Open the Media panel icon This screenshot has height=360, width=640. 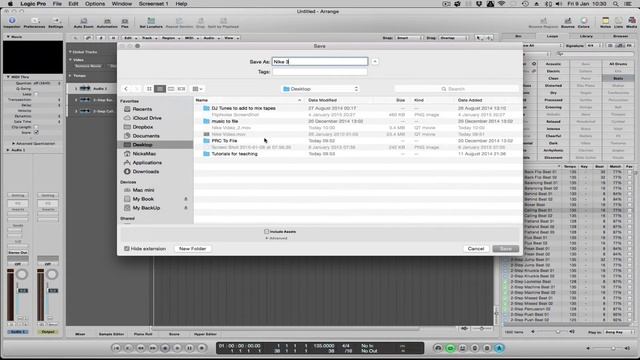pos(631,22)
